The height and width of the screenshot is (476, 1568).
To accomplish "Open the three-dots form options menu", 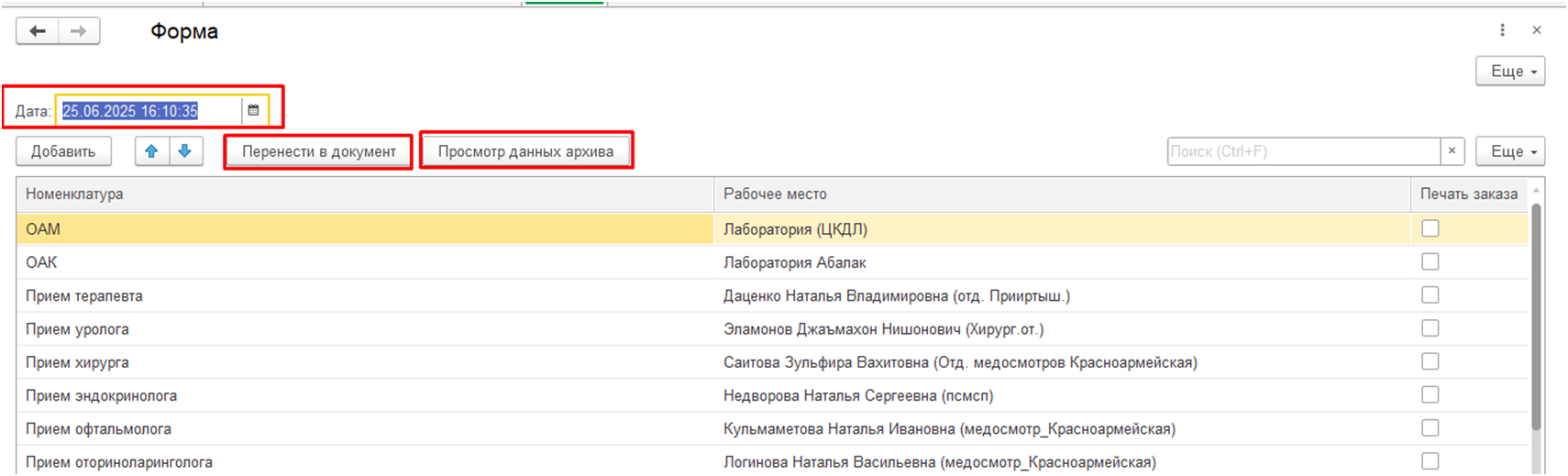I will pos(1502,30).
